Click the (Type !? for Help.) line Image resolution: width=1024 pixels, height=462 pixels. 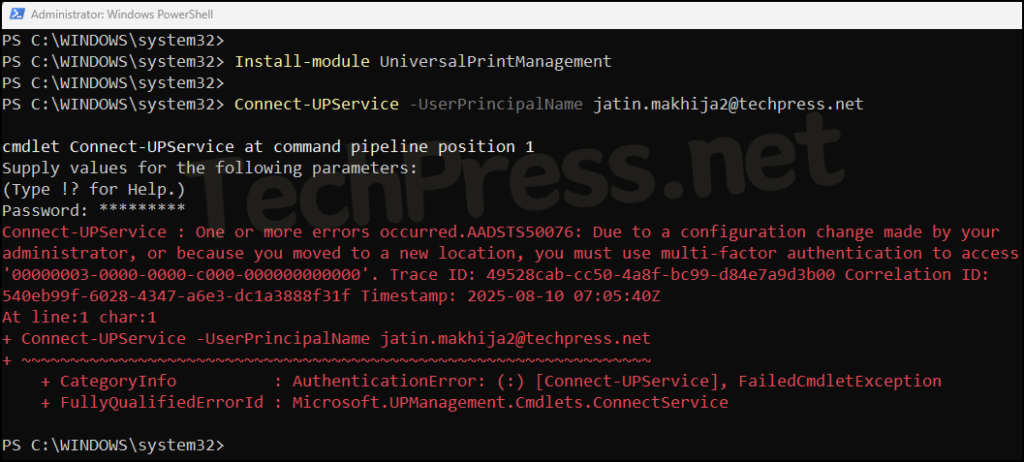click(x=93, y=190)
